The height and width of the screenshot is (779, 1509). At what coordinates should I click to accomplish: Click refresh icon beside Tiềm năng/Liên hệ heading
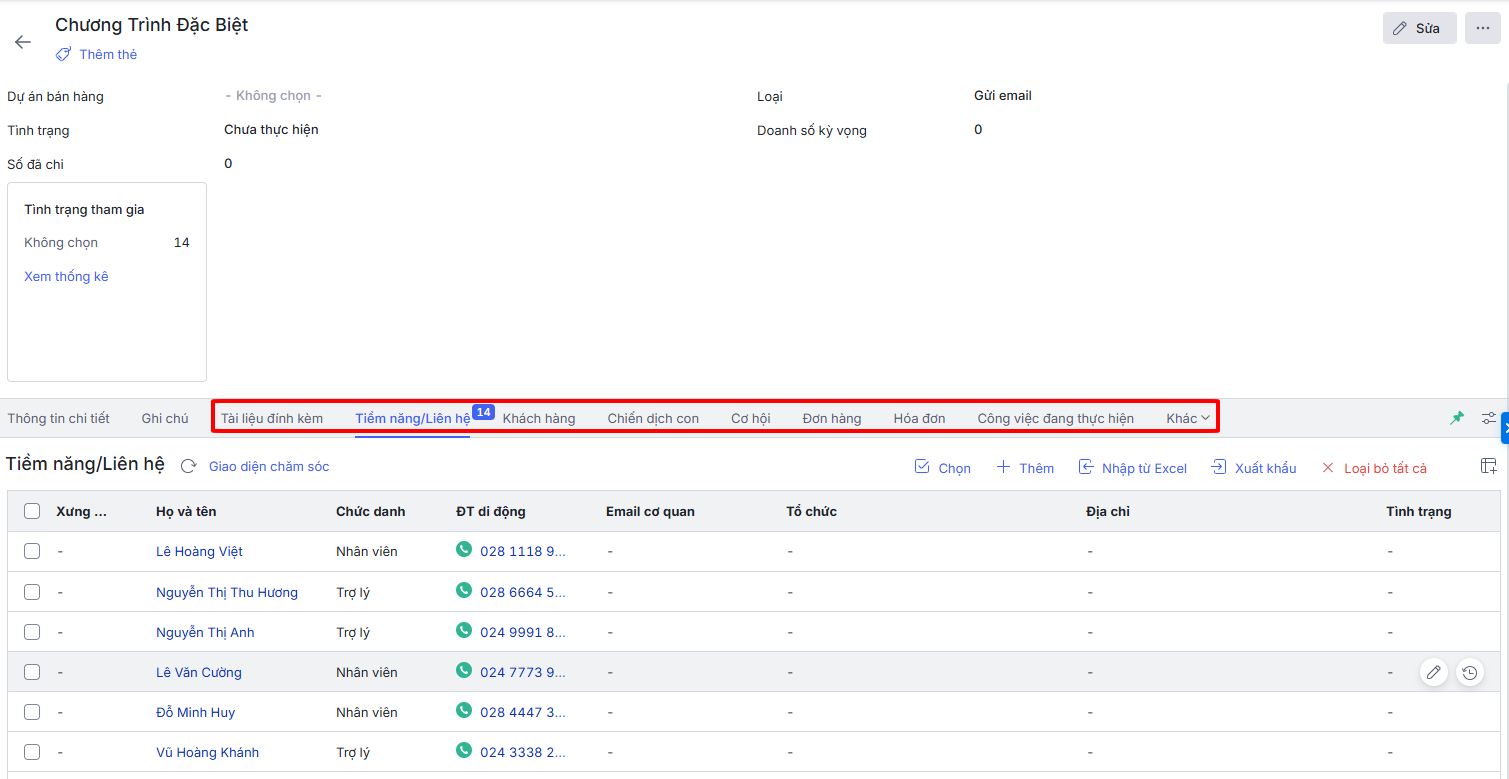click(188, 466)
